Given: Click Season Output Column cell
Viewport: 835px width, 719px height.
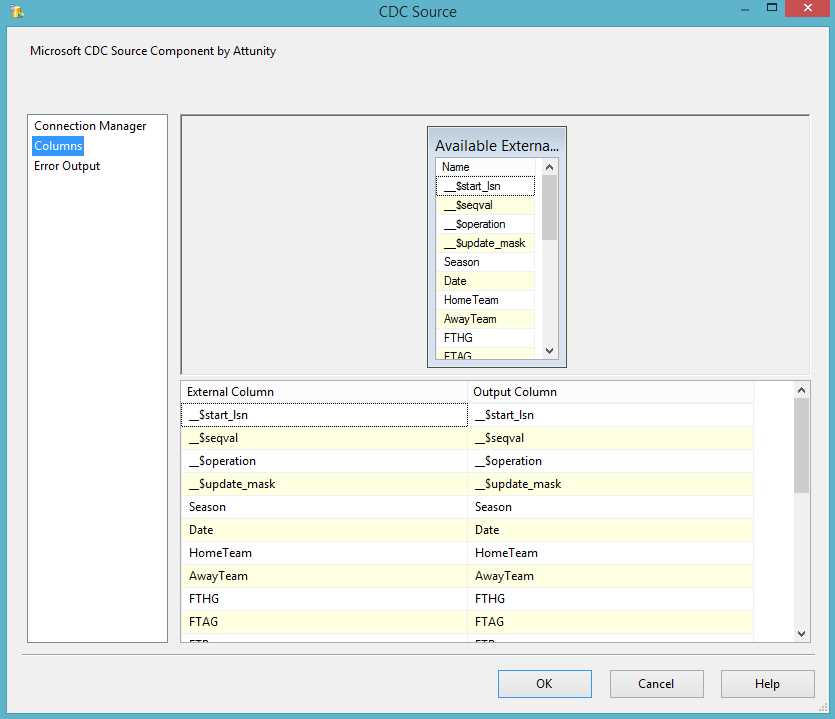Looking at the screenshot, I should click(x=610, y=506).
